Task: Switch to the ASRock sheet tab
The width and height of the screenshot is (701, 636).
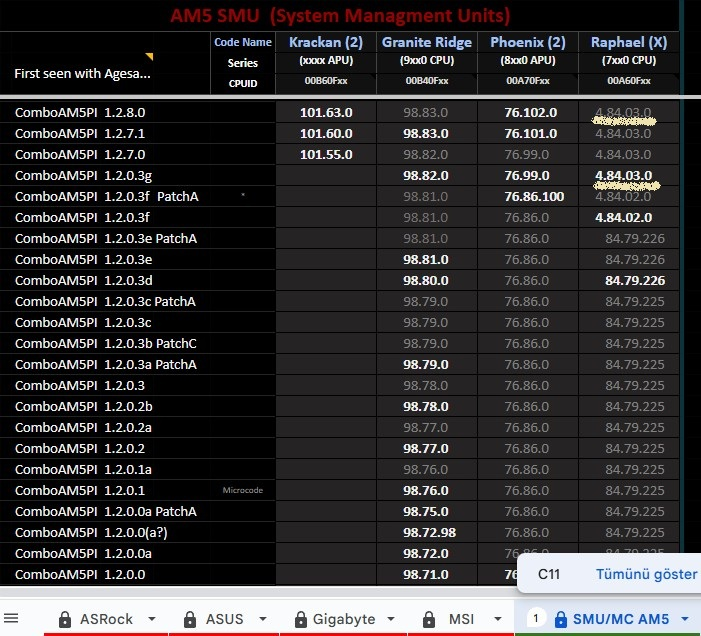Action: [106, 619]
